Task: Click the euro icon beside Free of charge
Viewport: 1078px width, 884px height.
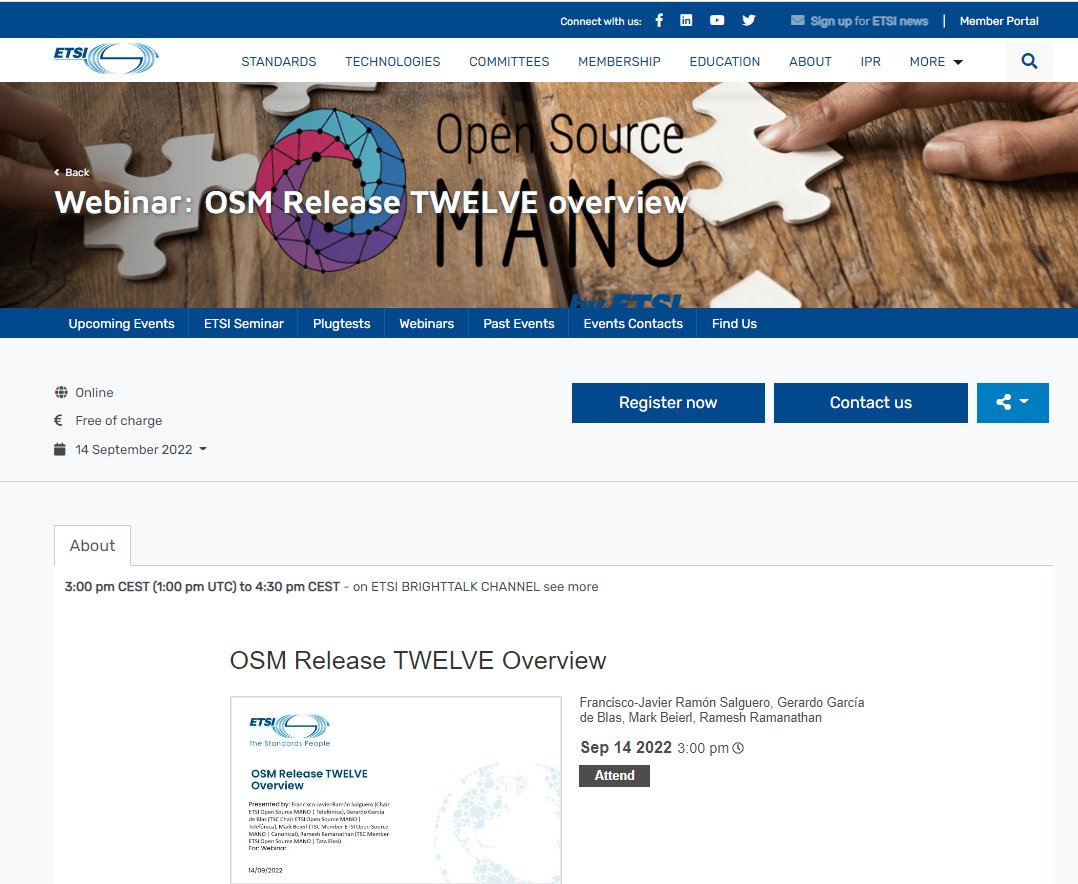Action: (59, 420)
